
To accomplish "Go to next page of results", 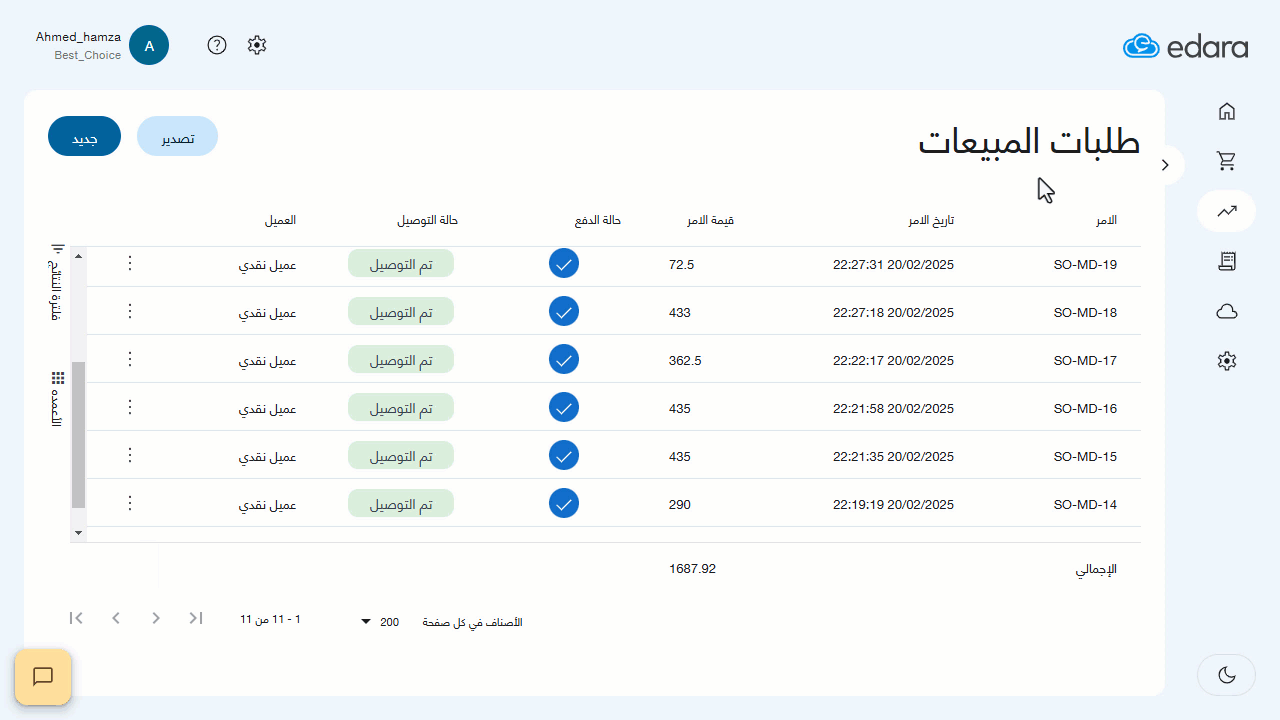I will [156, 618].
